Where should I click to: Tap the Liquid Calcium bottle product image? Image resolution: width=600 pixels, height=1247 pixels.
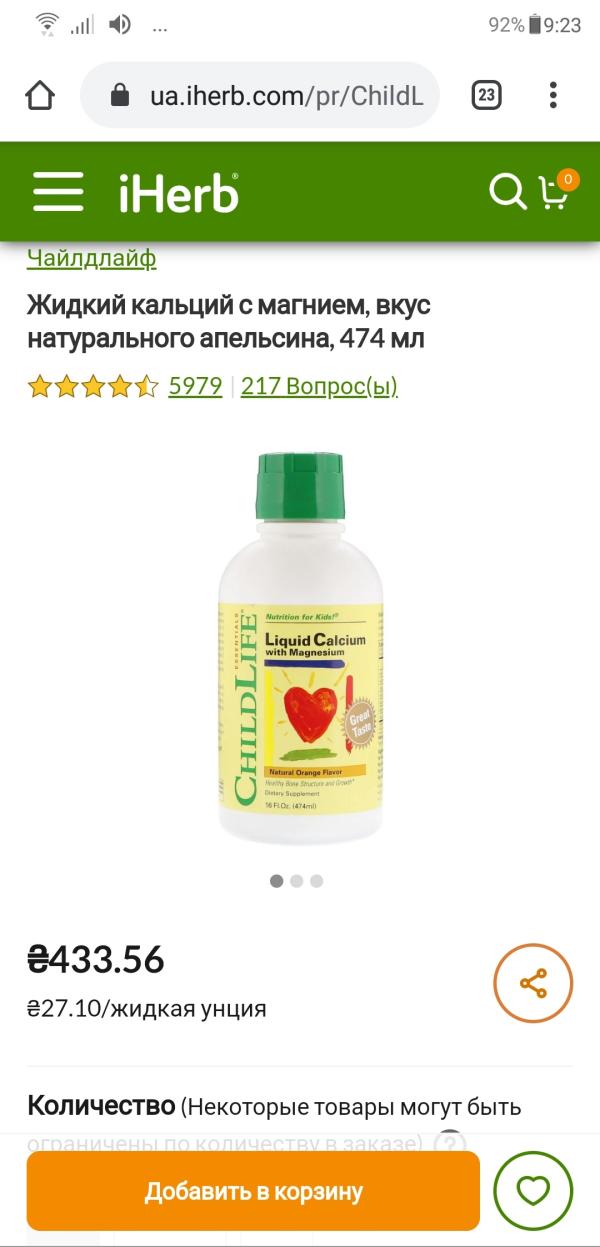300,647
